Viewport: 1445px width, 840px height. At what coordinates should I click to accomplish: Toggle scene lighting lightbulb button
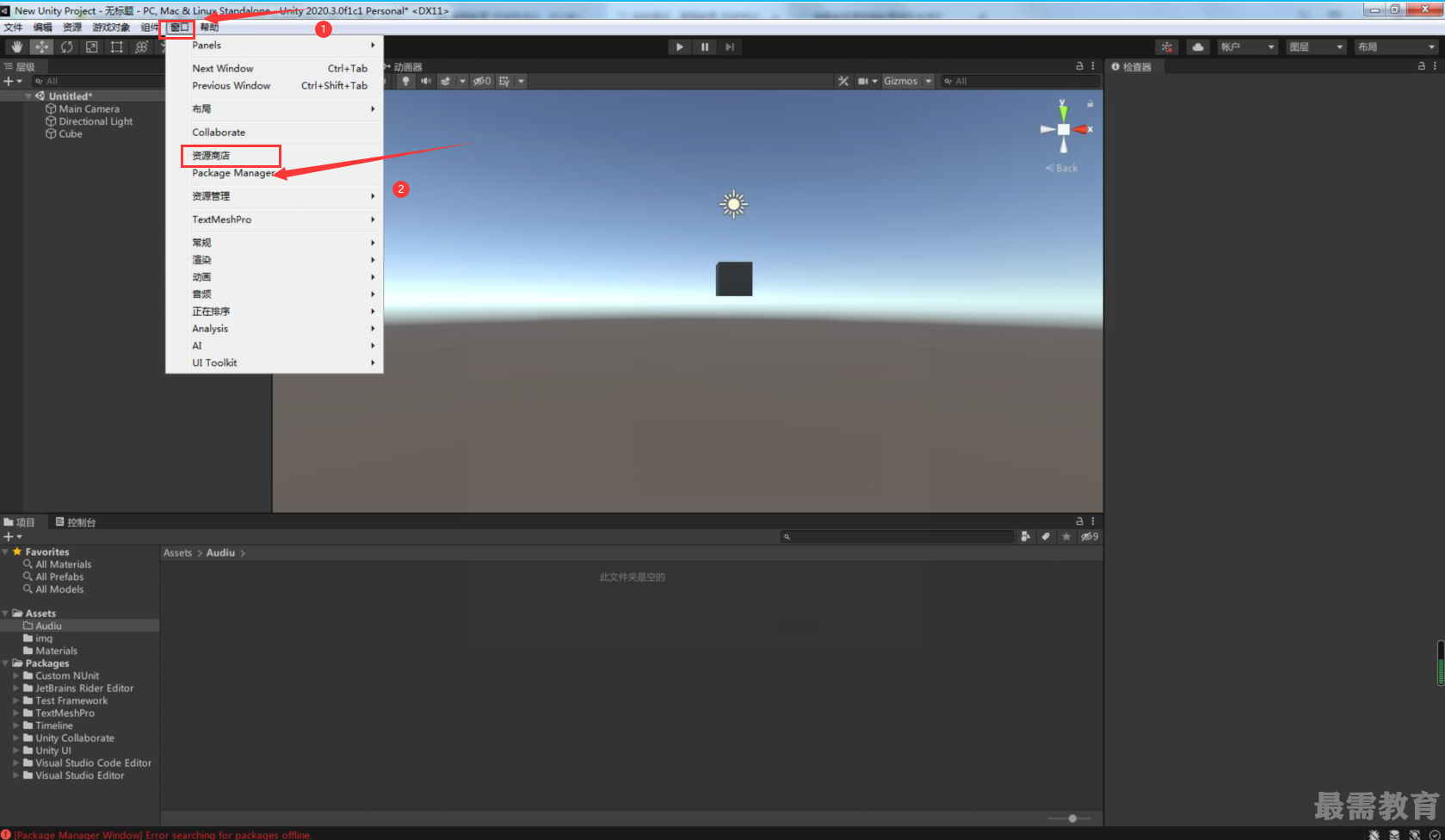tap(405, 81)
